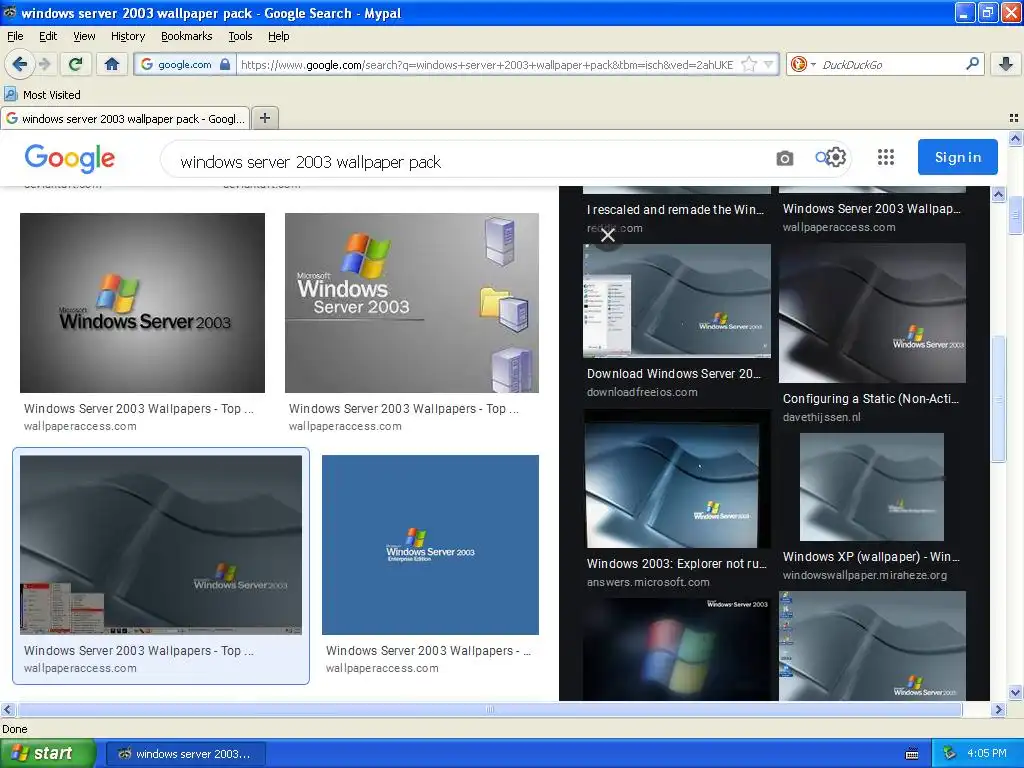Screen dimensions: 1024x768
Task: Search by image with camera icon
Action: pyautogui.click(x=784, y=158)
